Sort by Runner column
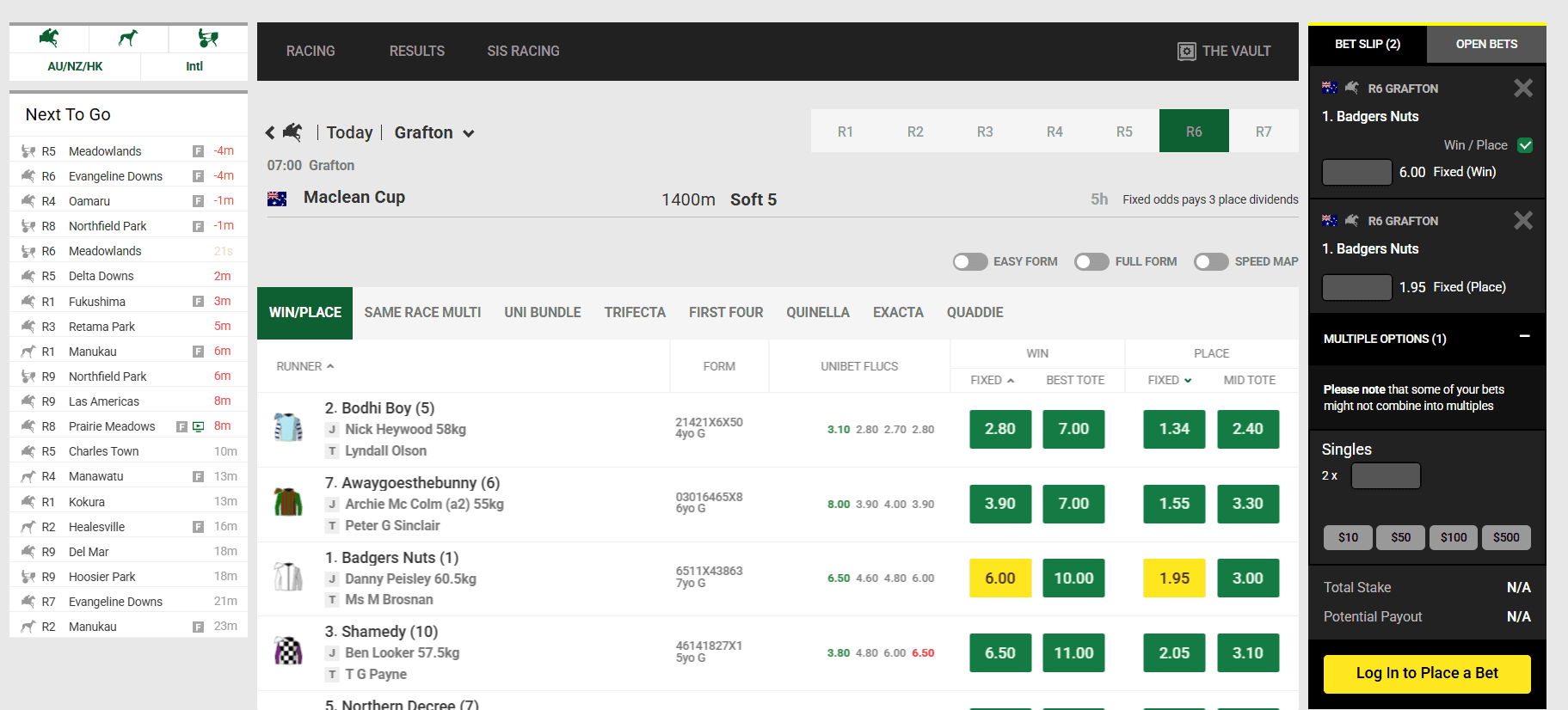 [x=305, y=366]
